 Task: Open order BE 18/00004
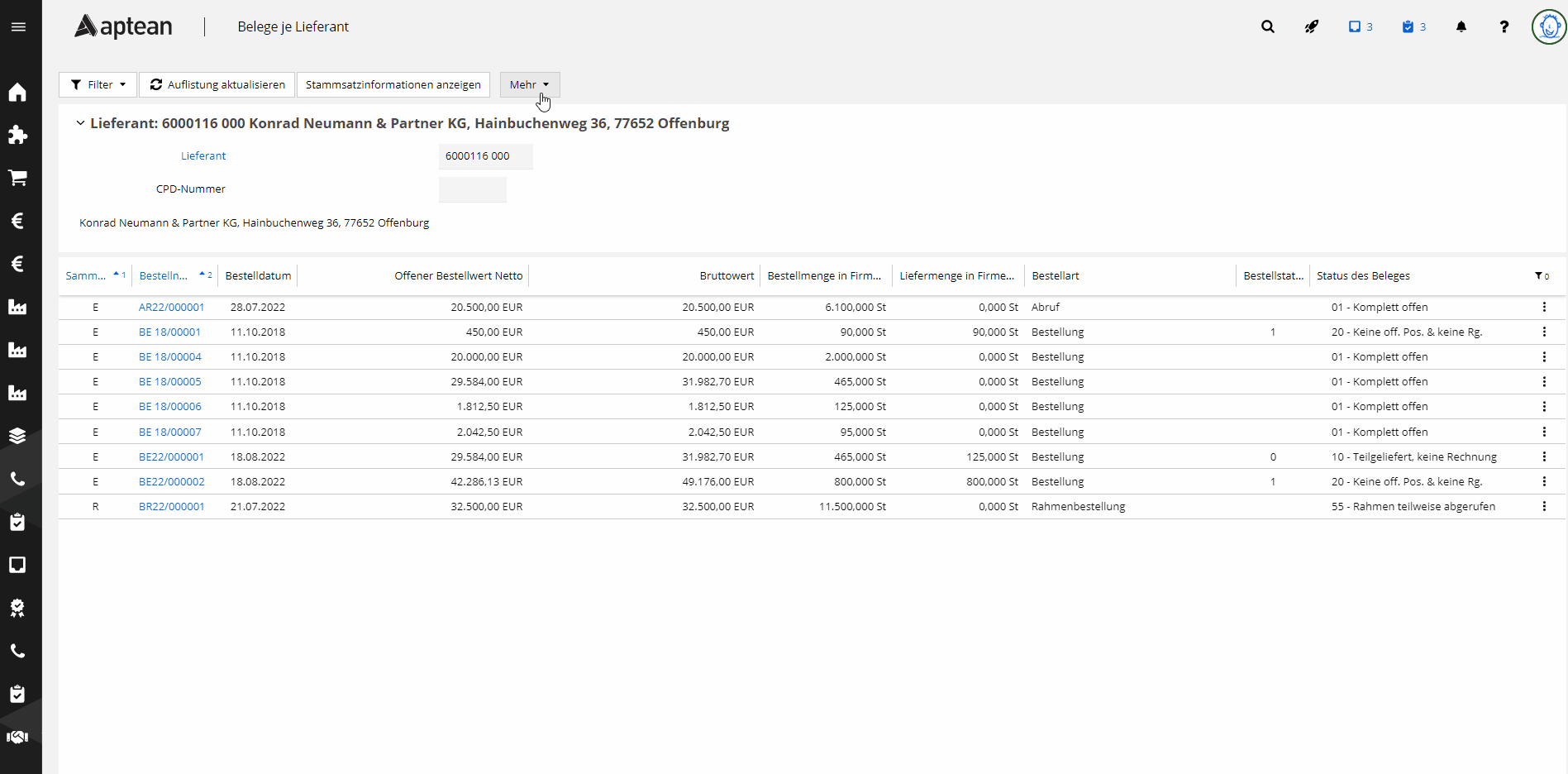[169, 356]
